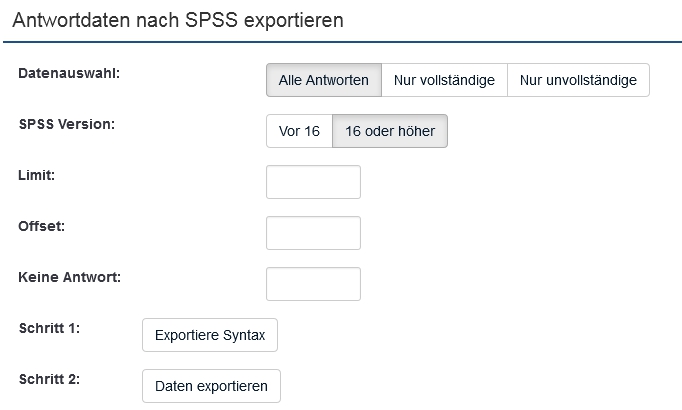Click the "Datenauswahl:" label
682x410 pixels.
[x=69, y=74]
